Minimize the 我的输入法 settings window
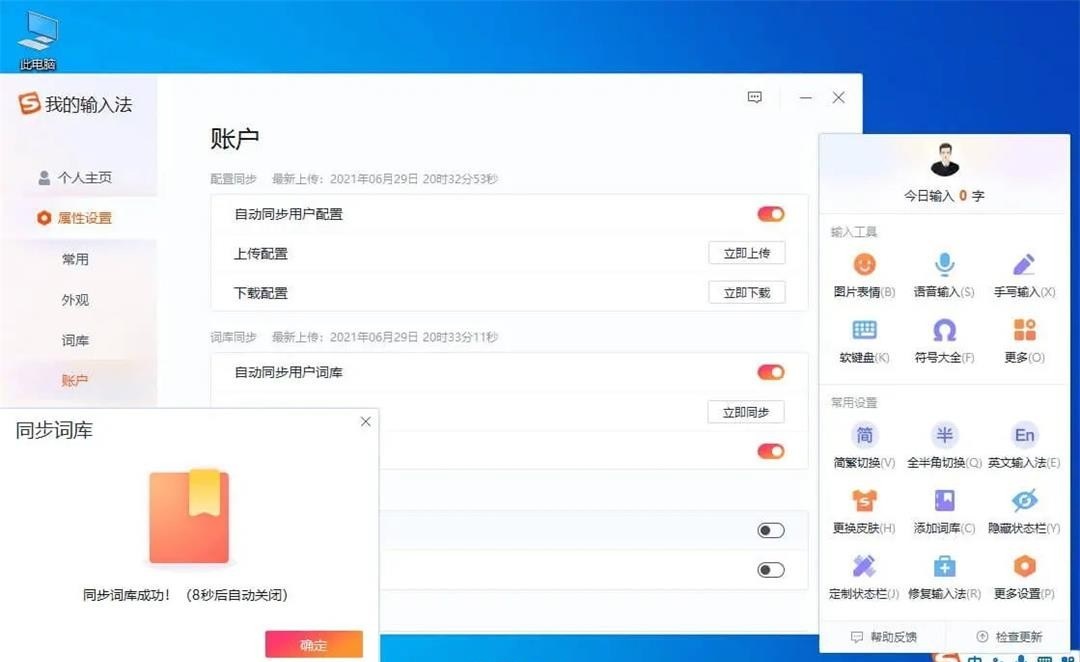The height and width of the screenshot is (662, 1080). click(805, 98)
